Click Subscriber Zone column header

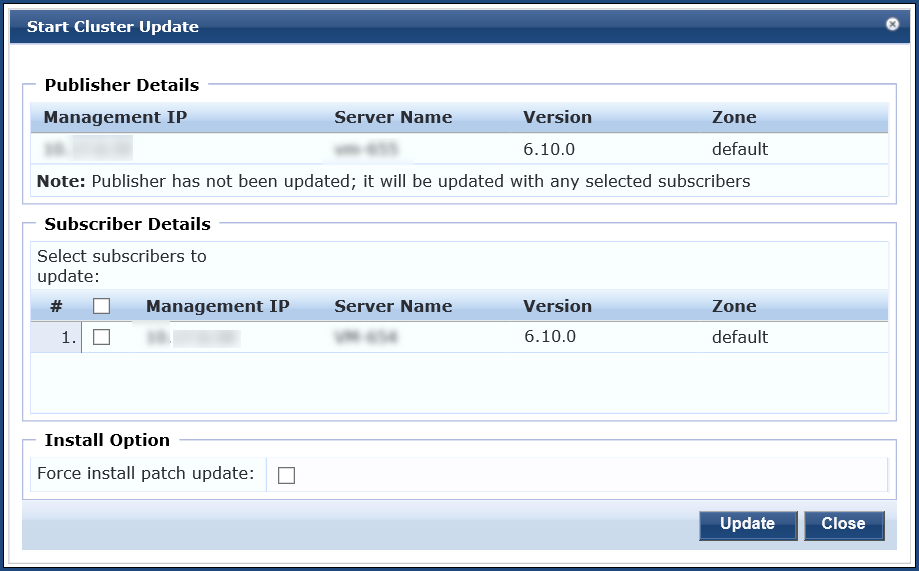tap(734, 306)
